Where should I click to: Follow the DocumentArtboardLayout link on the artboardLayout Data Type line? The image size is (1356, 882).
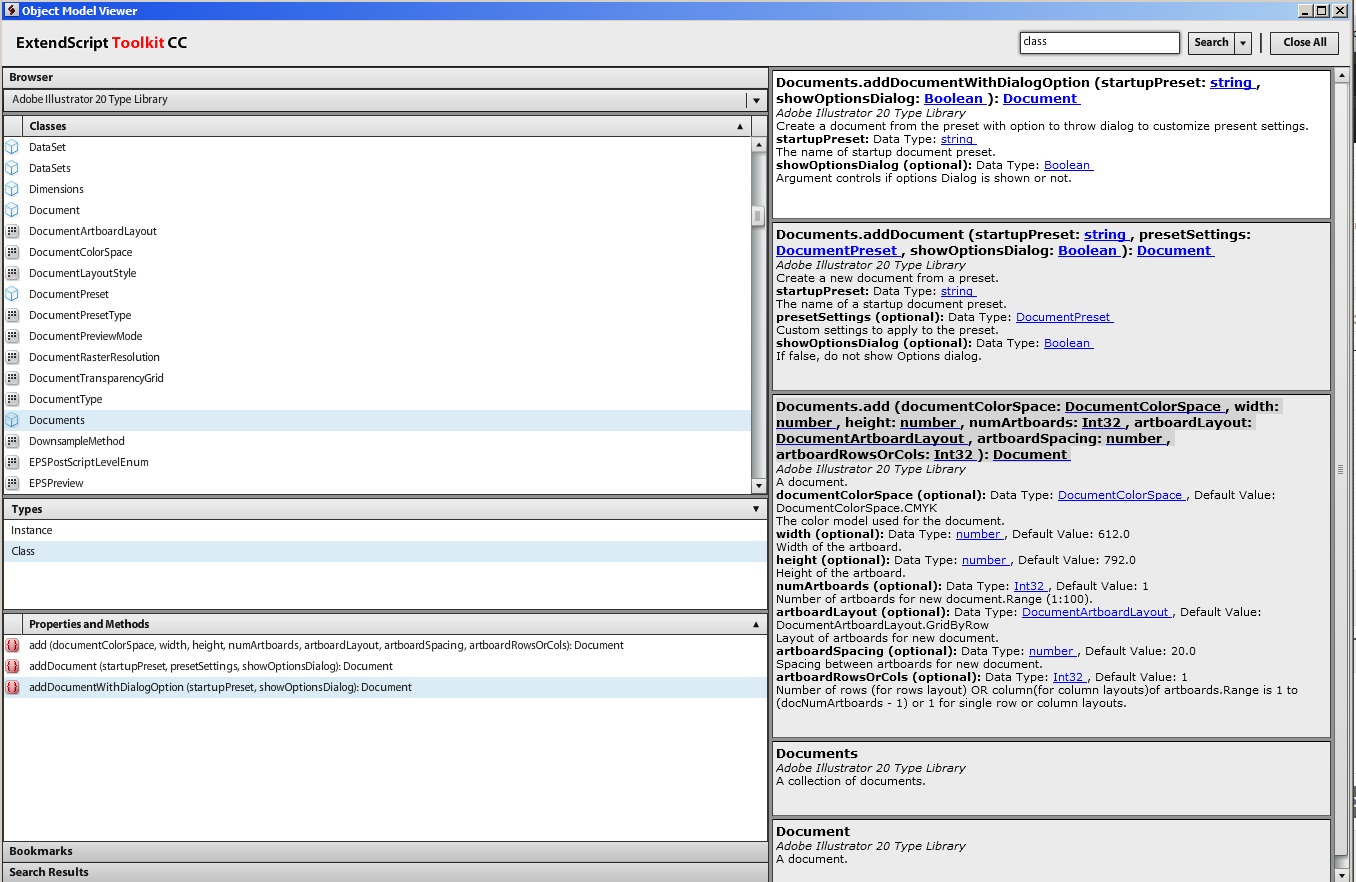point(1097,612)
